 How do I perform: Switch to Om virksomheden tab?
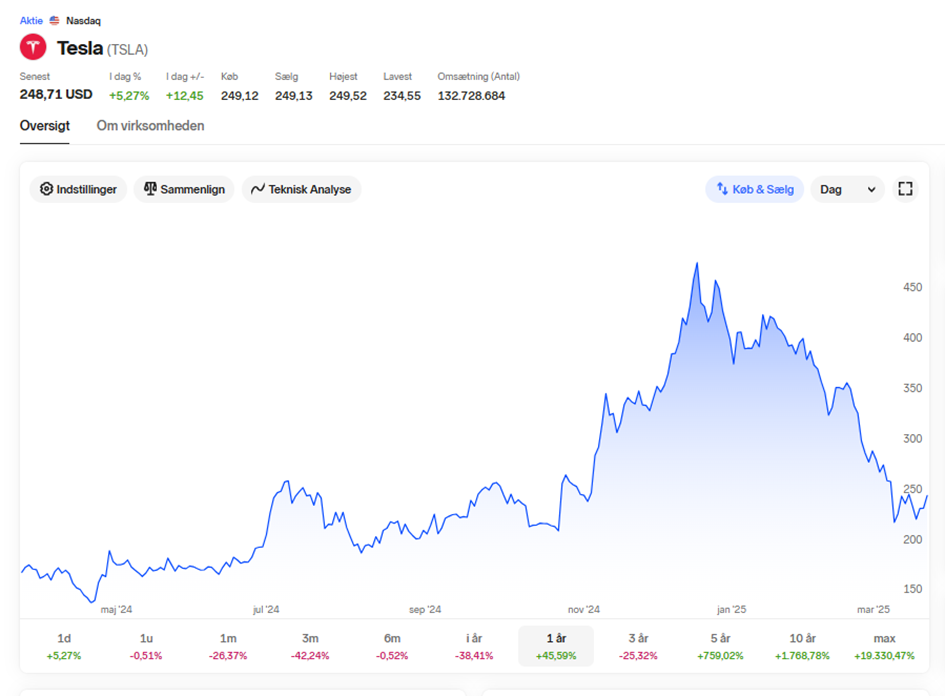(x=151, y=126)
